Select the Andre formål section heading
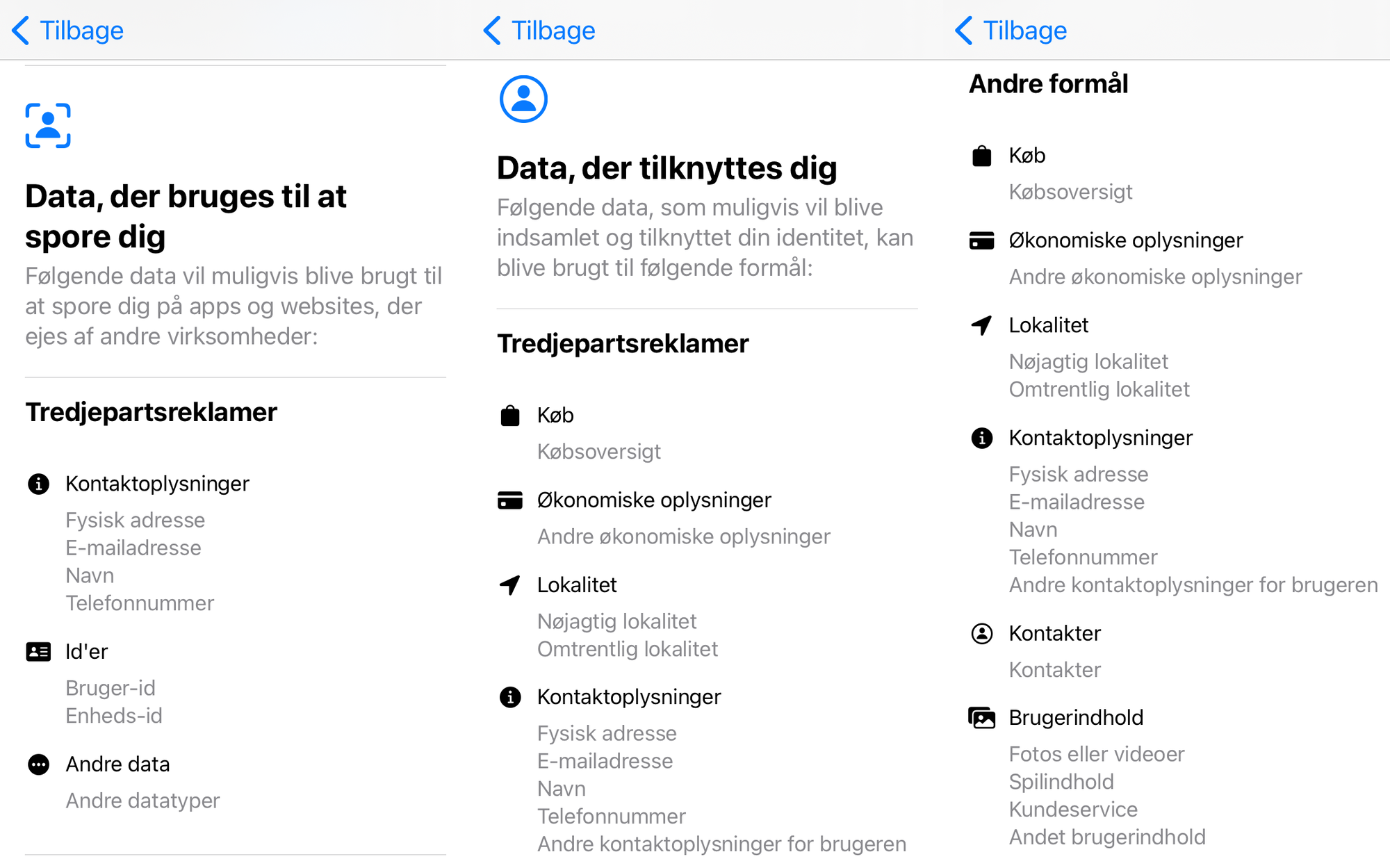The height and width of the screenshot is (868, 1390). 1049,83
